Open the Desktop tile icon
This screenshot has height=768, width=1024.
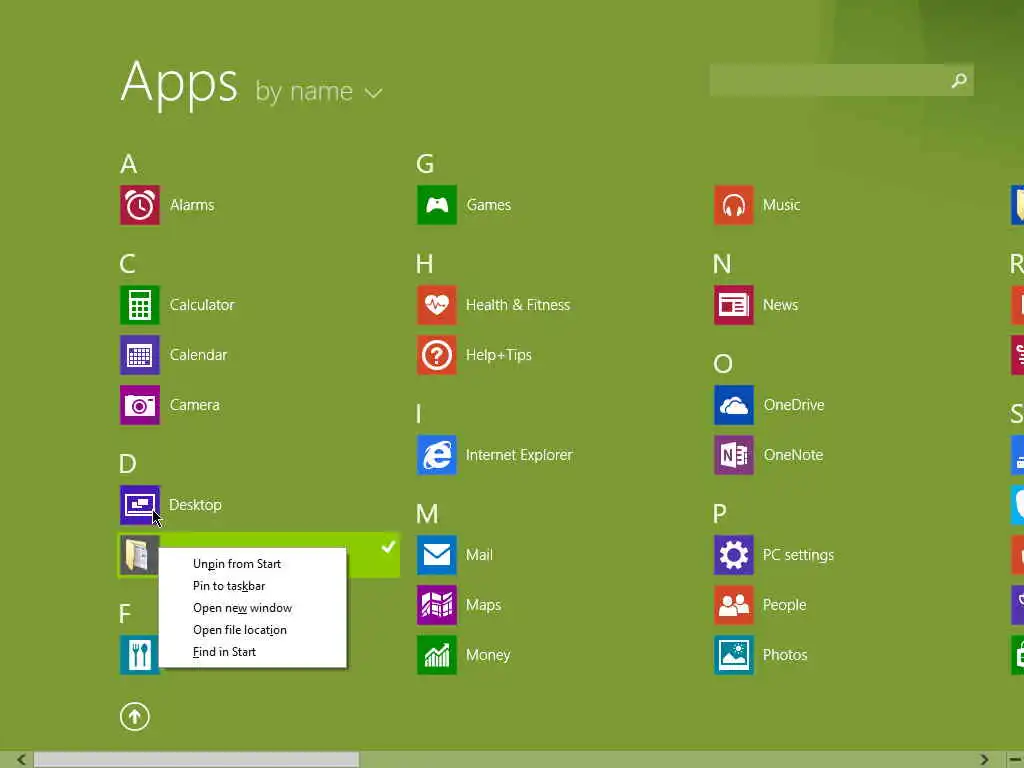(x=140, y=505)
